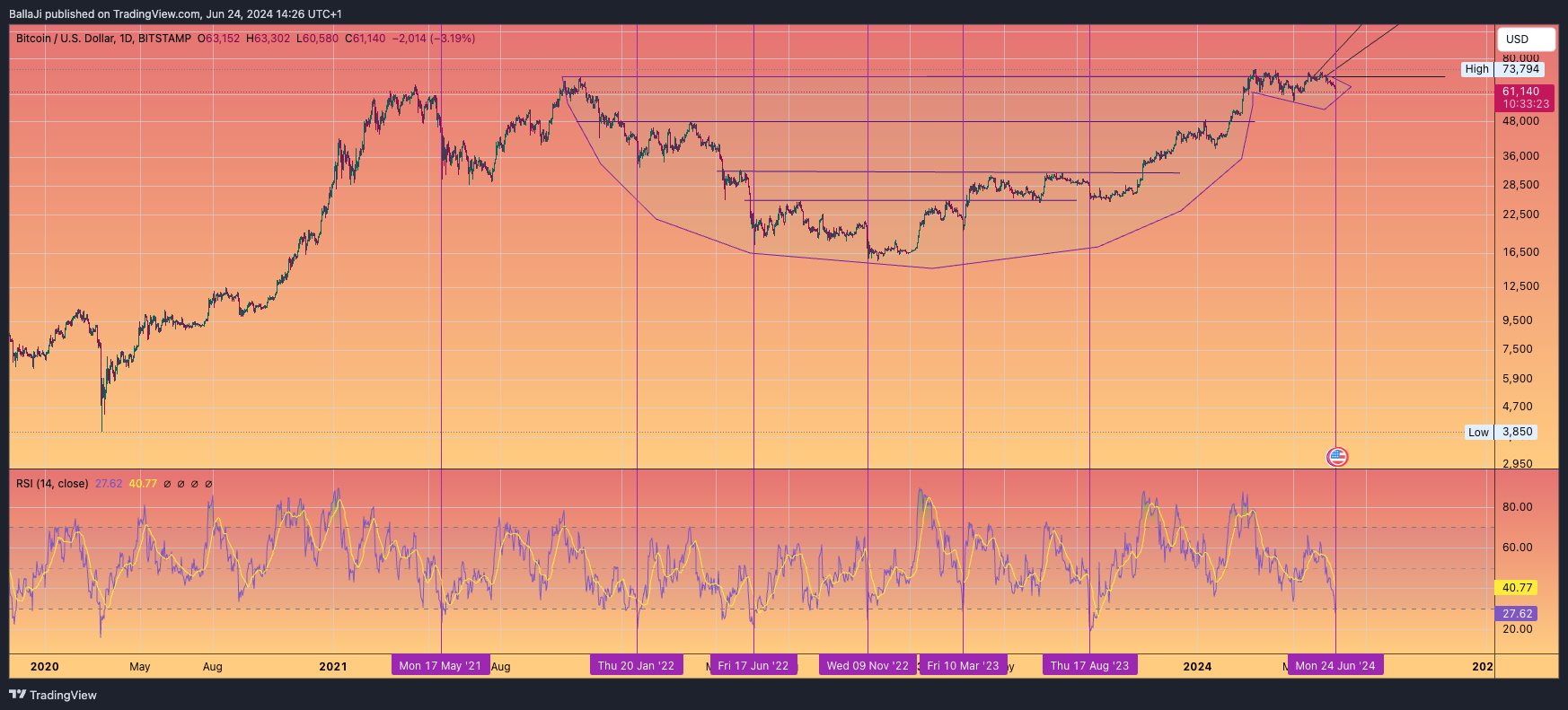Click the 60.00 RSI axis label
The image size is (1568, 710).
click(1518, 548)
